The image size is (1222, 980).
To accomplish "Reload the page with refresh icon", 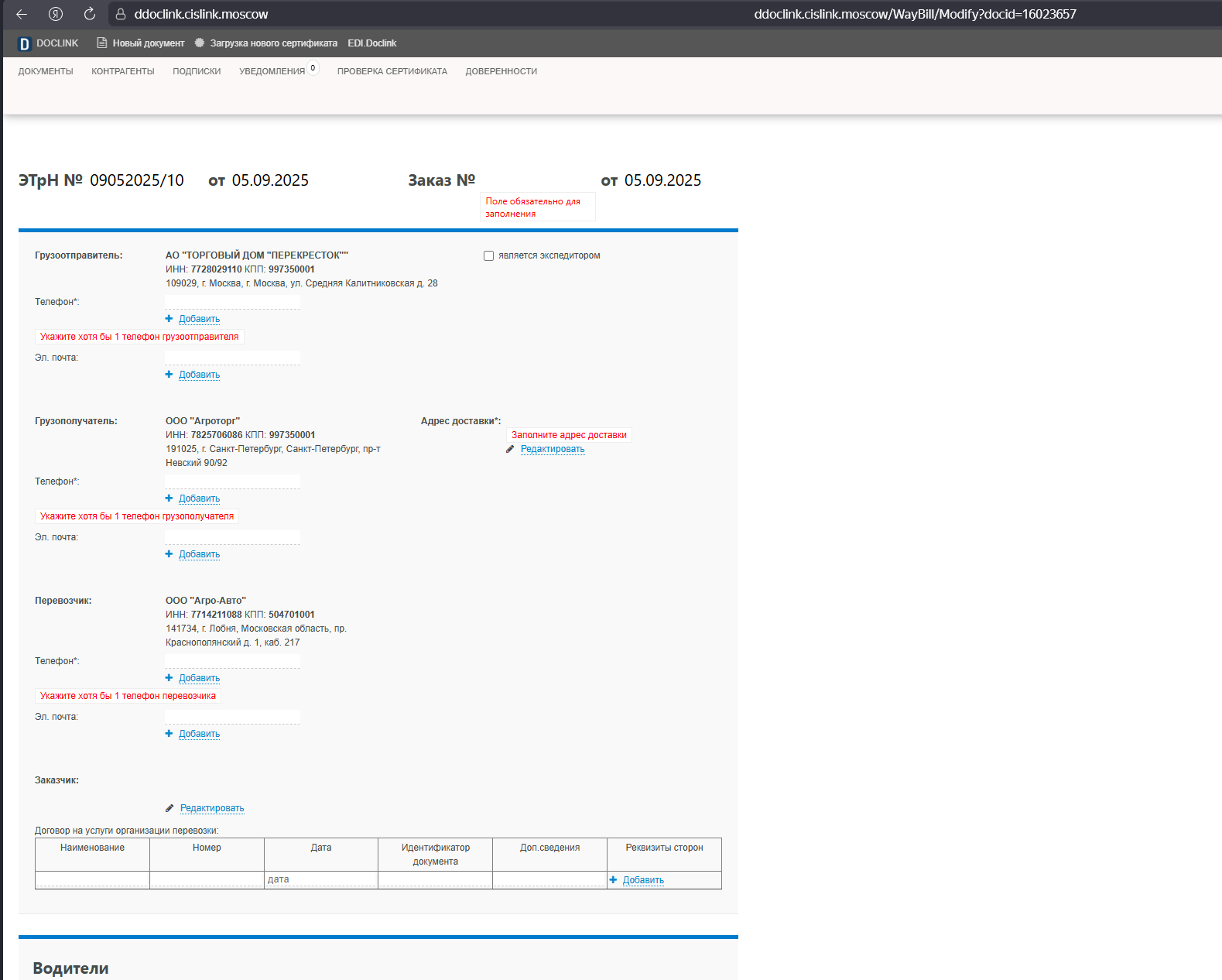I will click(x=90, y=14).
